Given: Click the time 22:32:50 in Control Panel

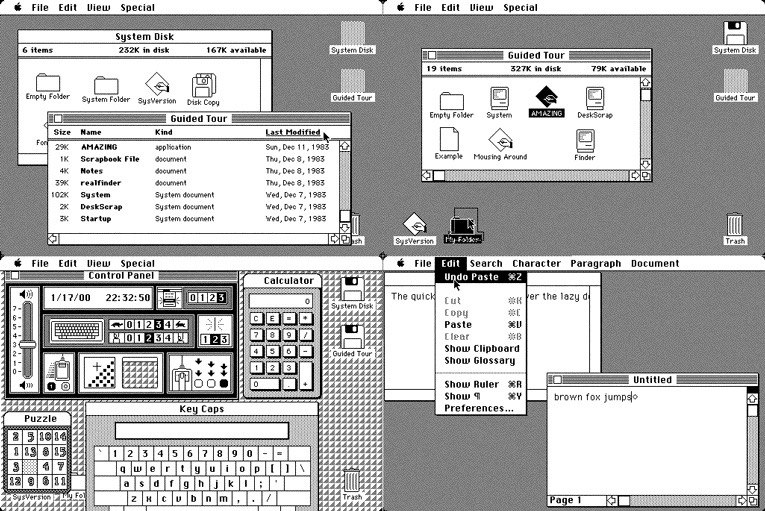Looking at the screenshot, I should pyautogui.click(x=128, y=298).
